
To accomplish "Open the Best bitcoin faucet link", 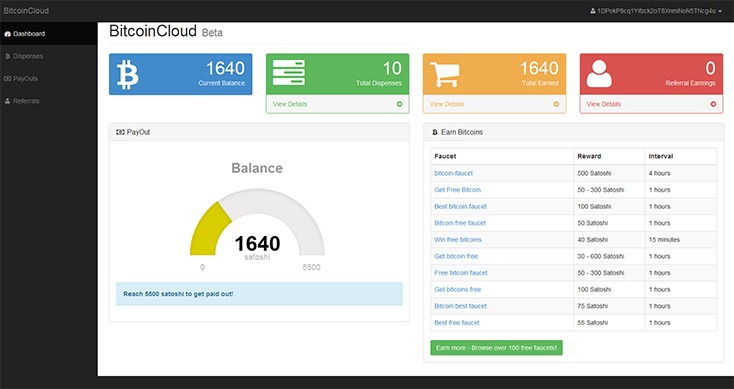I will [x=460, y=206].
